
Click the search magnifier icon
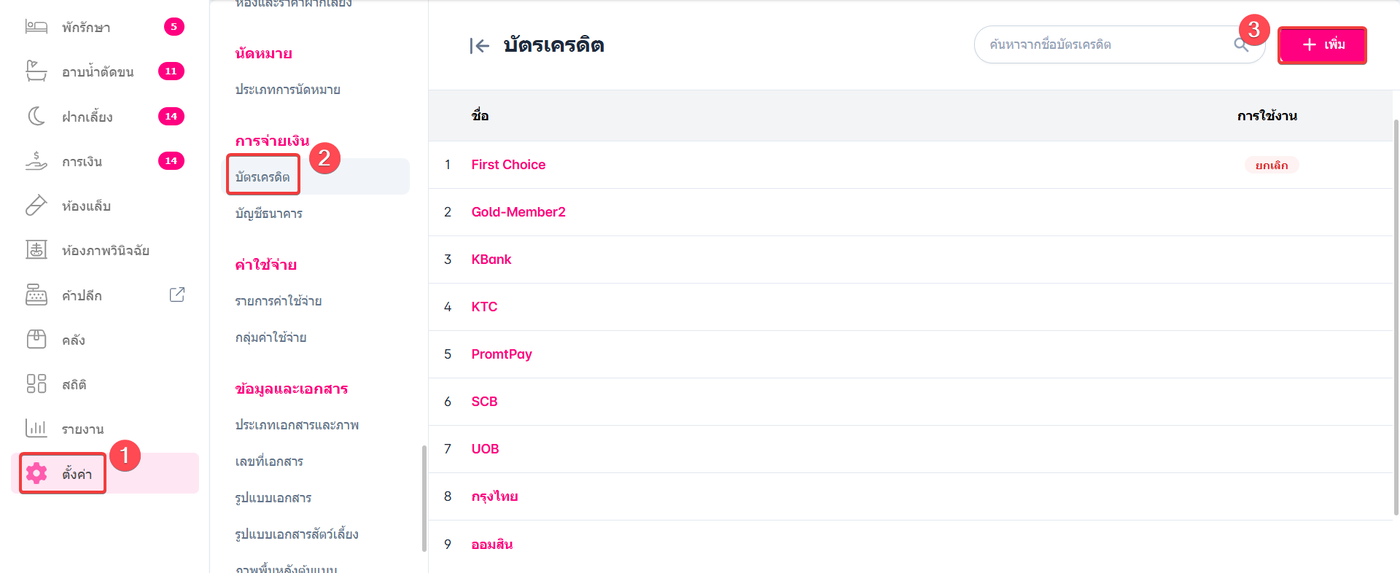pyautogui.click(x=1241, y=45)
